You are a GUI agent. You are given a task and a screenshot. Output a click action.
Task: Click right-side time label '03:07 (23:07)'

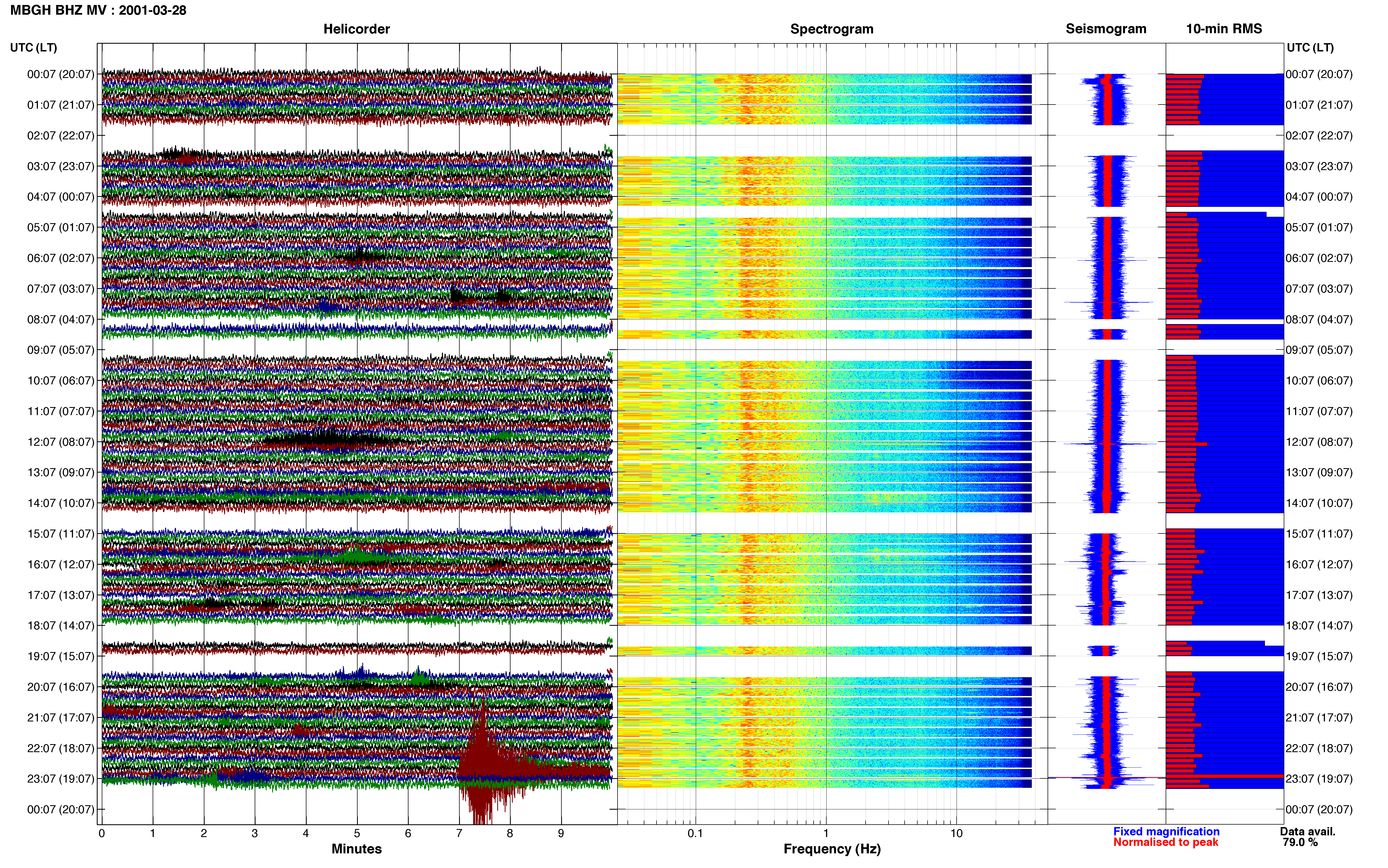pyautogui.click(x=1319, y=166)
